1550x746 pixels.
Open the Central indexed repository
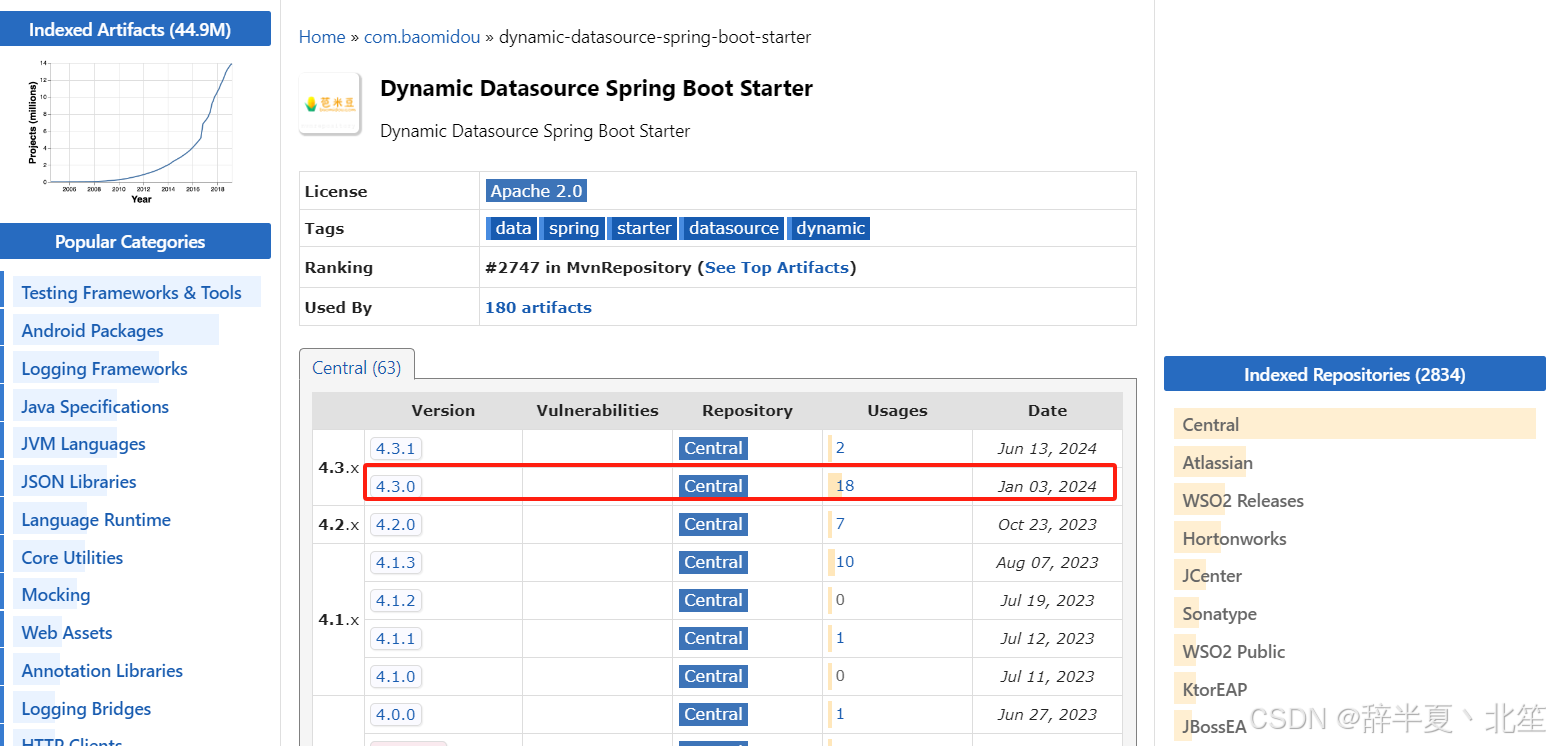point(1211,425)
